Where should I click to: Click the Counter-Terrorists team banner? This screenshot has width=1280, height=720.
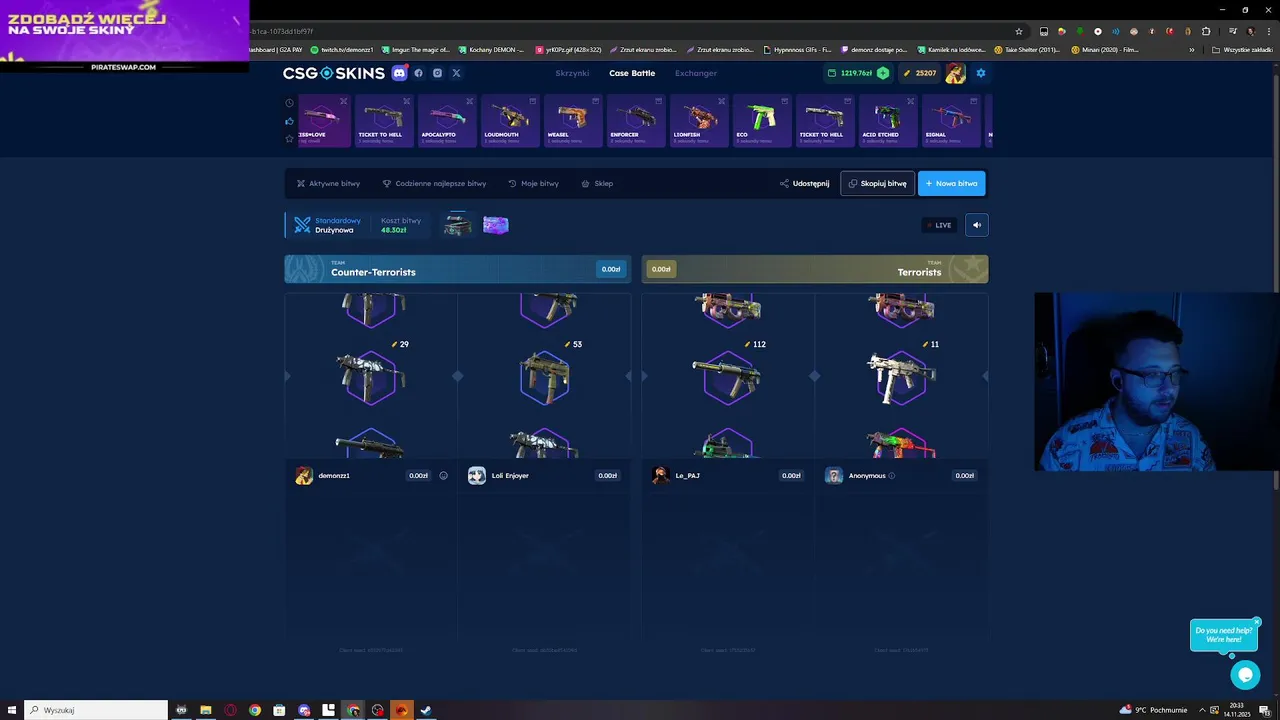click(458, 269)
